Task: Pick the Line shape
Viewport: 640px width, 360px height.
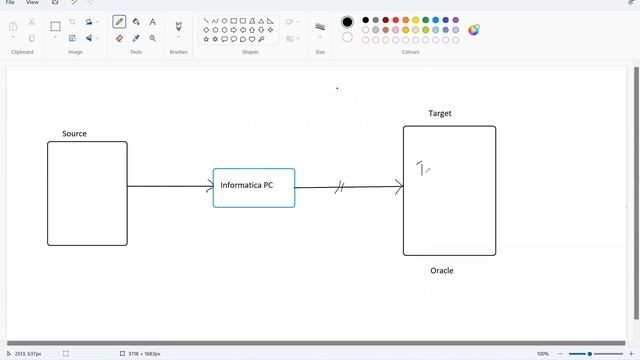Action: pos(206,21)
